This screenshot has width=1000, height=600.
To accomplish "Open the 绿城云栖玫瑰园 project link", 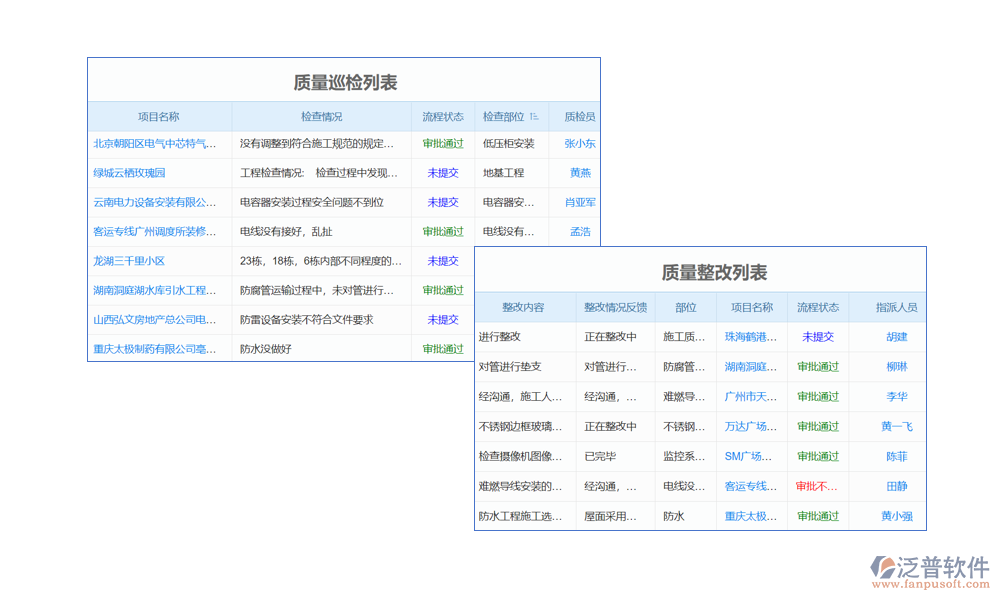I will coord(129,173).
